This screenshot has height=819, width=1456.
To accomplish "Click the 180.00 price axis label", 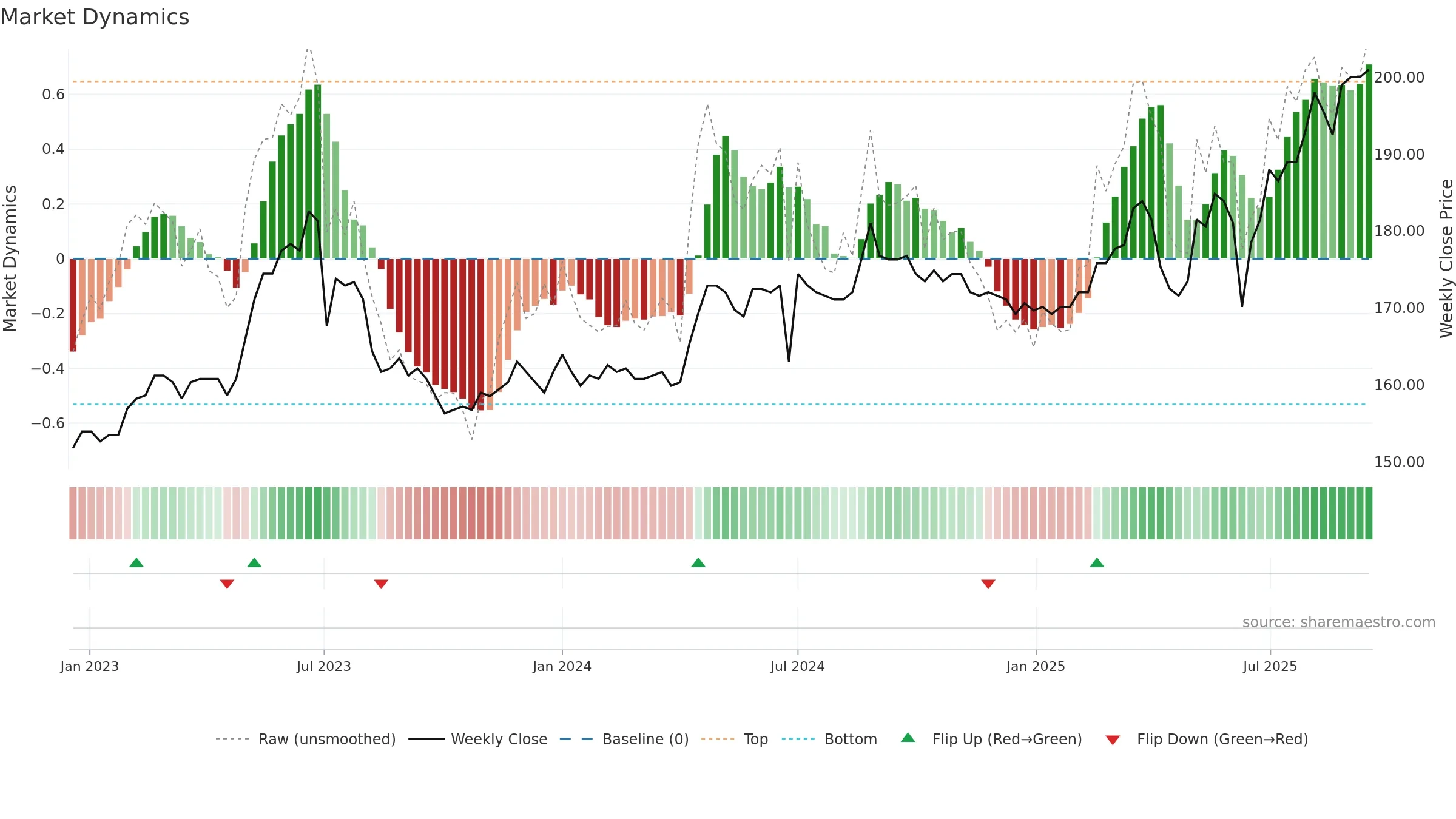I will (1400, 231).
